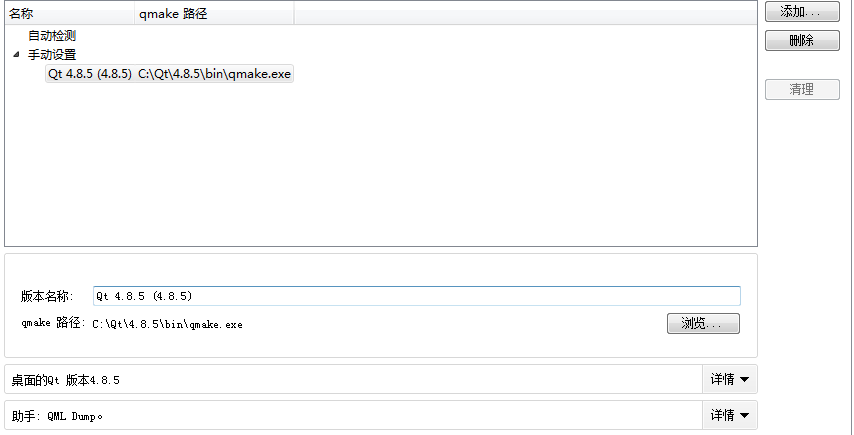This screenshot has height=435, width=854.
Task: Focus the 版本名称 text field
Action: point(416,296)
